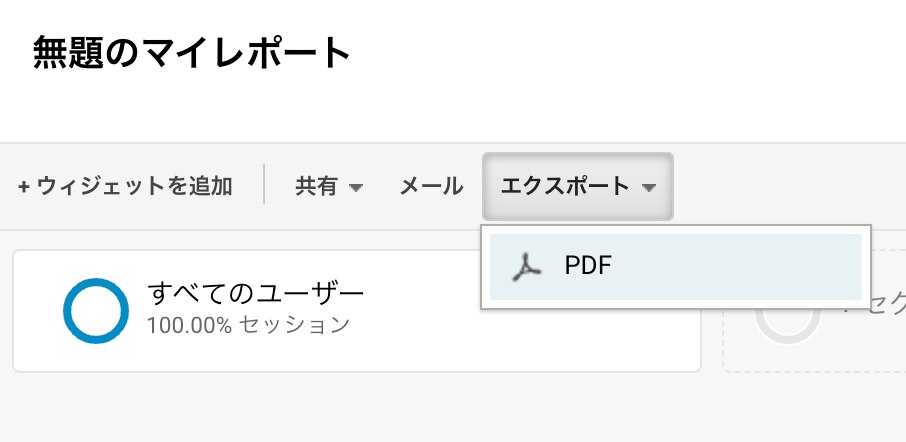Click the すべてのユーザー label

(x=256, y=293)
